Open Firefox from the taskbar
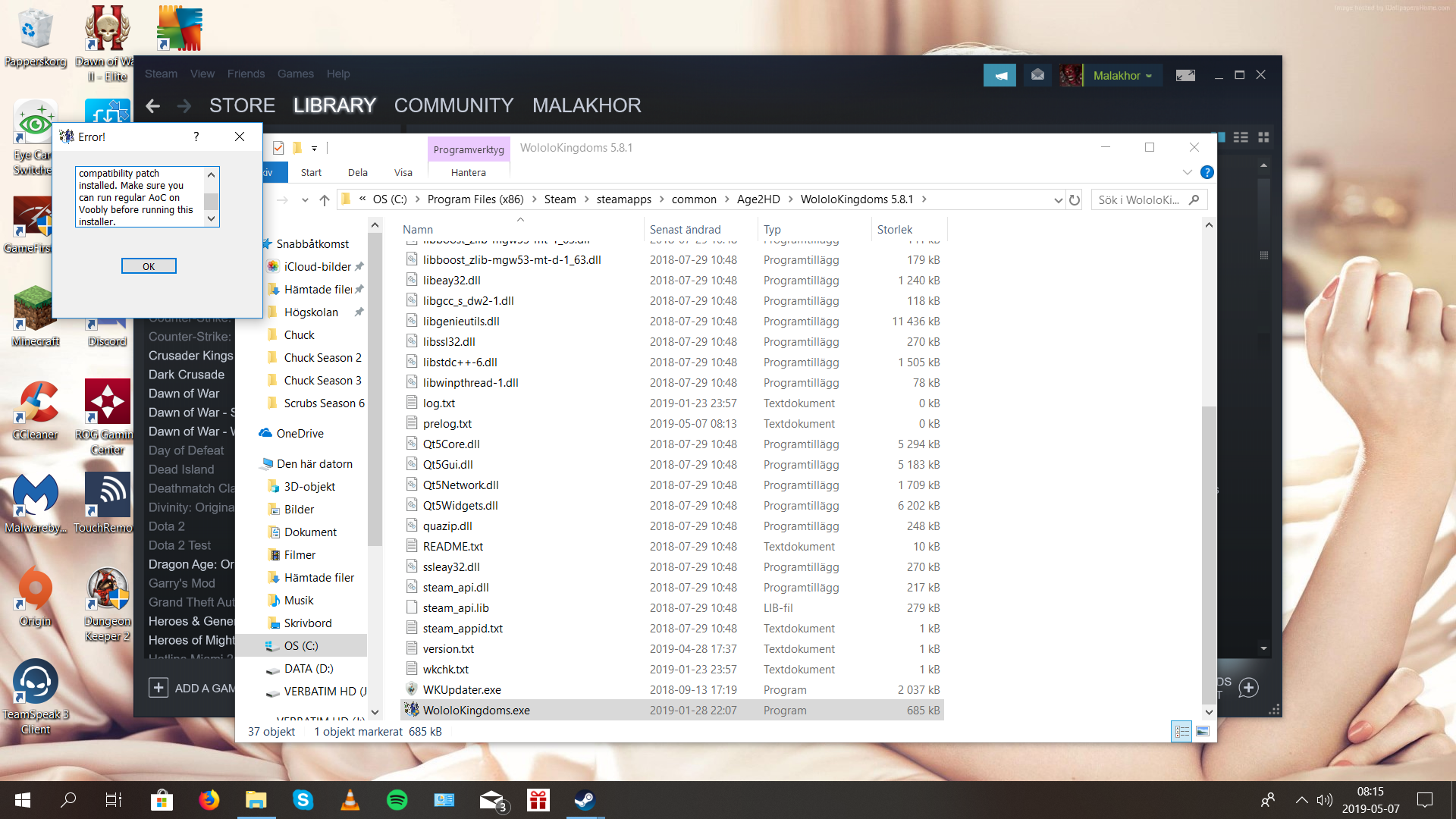The width and height of the screenshot is (1456, 819). 209,800
